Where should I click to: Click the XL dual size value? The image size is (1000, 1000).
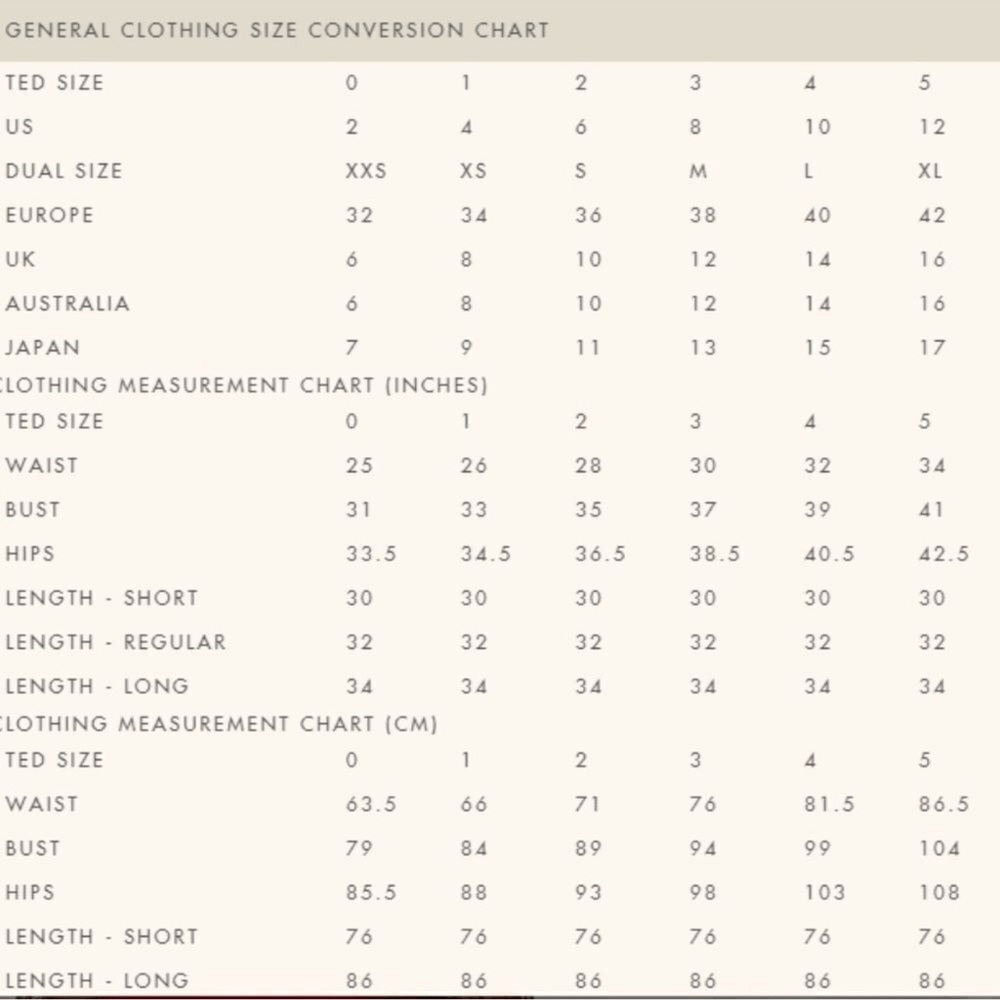pyautogui.click(x=930, y=171)
